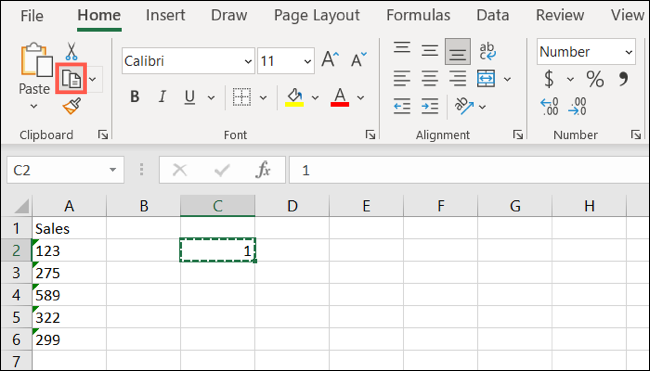
Task: Apply the Font Color A icon
Action: 340,97
